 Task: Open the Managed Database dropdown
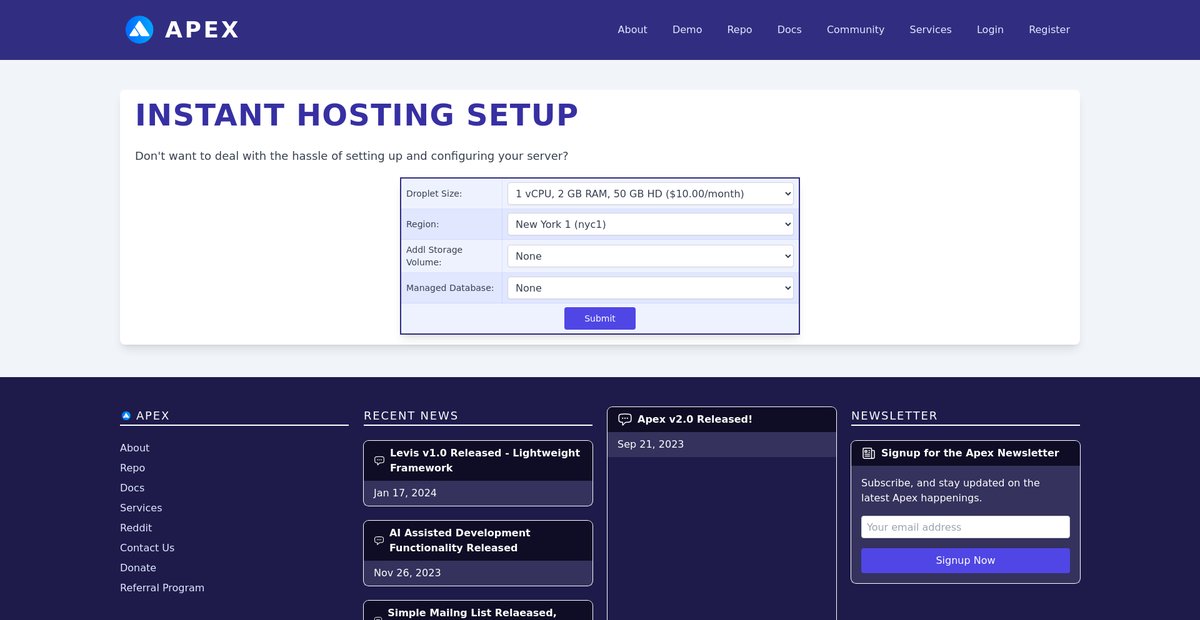click(650, 288)
